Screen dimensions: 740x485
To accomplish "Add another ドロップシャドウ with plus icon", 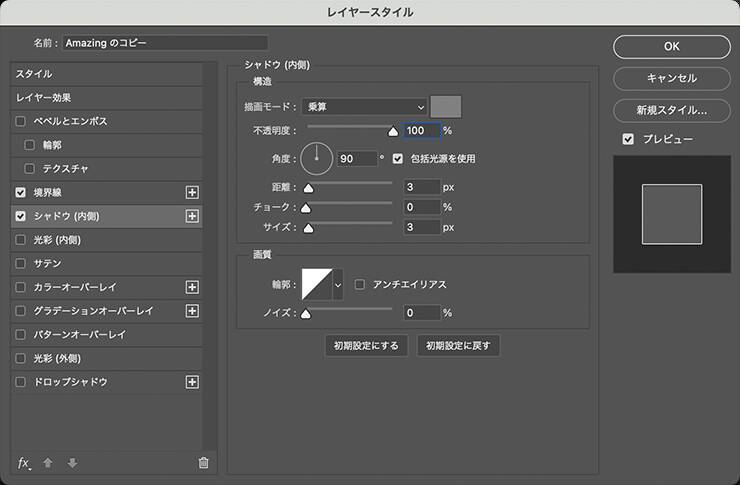I will (193, 382).
